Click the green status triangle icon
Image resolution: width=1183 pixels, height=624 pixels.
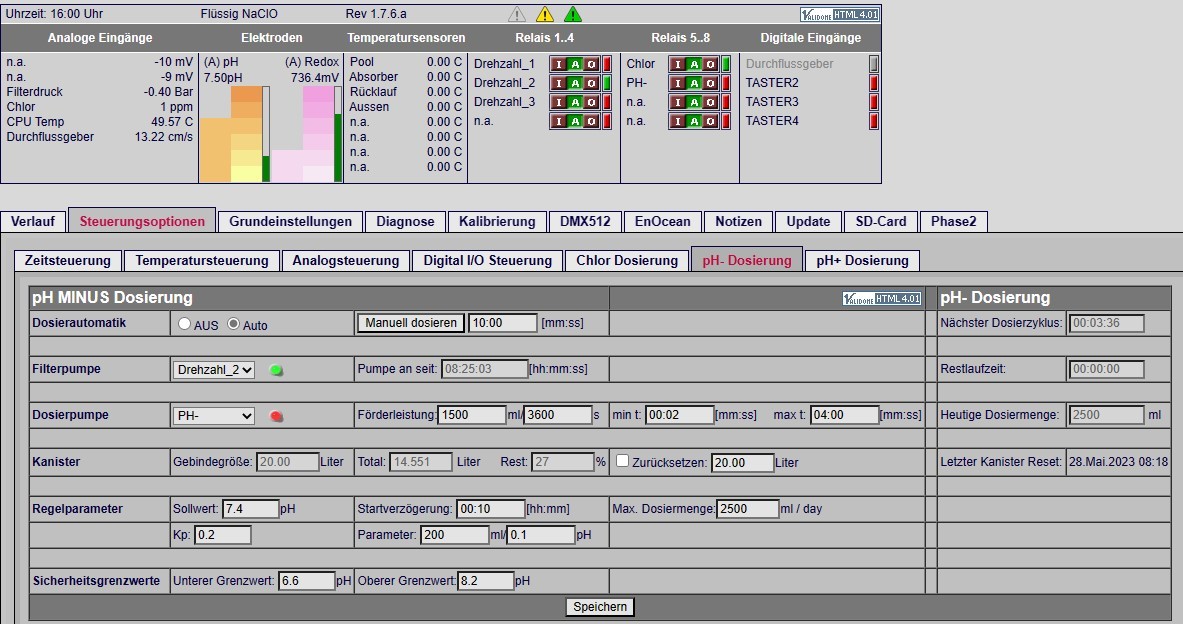(573, 14)
